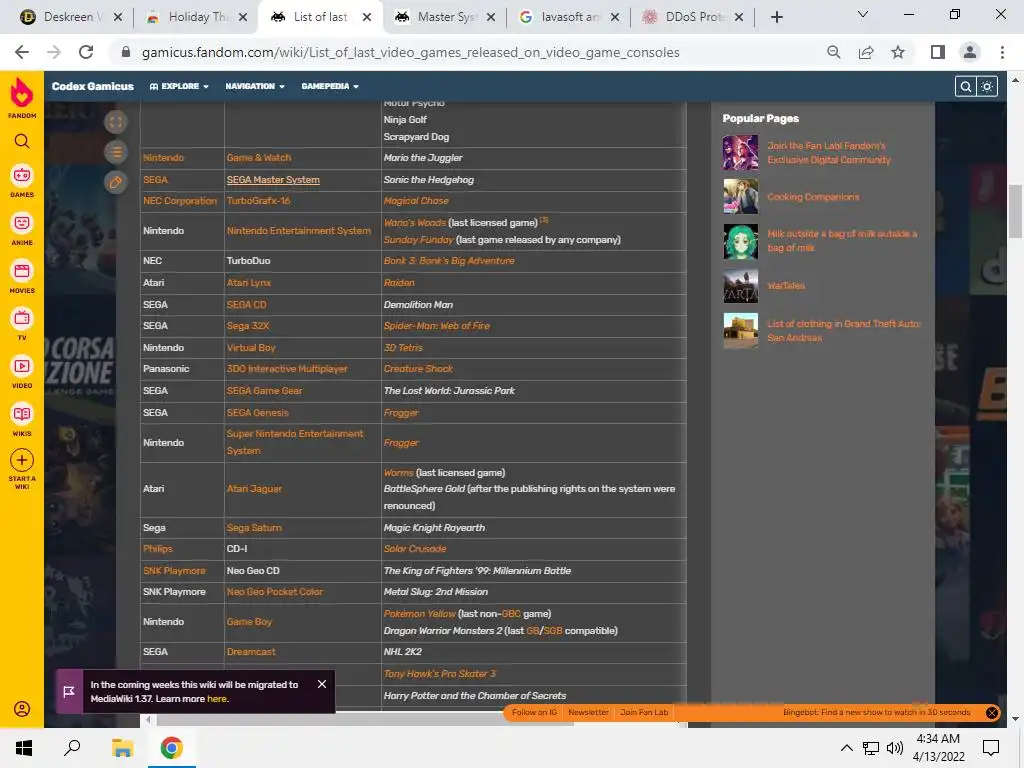Click the 'here' link in MediaWiki notice
The height and width of the screenshot is (768, 1024).
click(x=217, y=699)
